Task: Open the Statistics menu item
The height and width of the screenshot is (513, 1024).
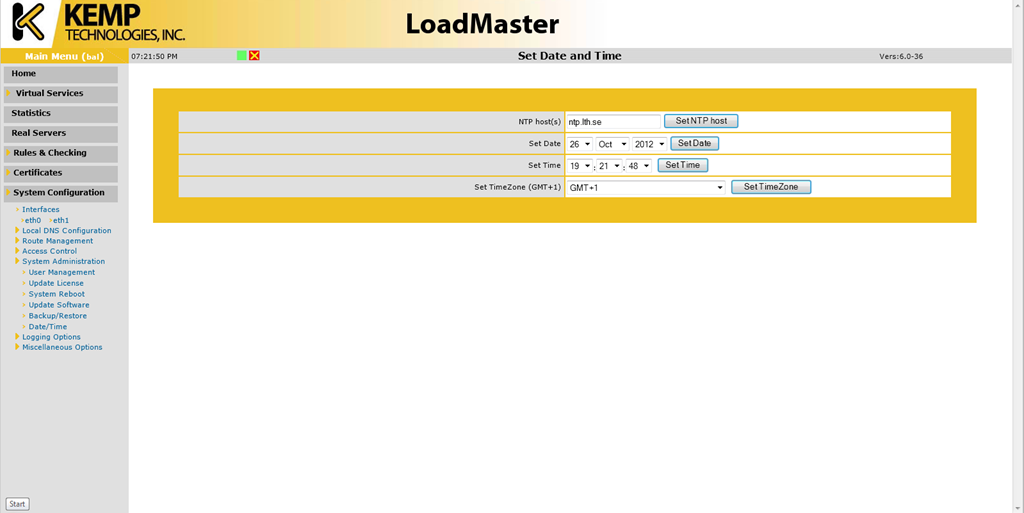Action: click(61, 114)
